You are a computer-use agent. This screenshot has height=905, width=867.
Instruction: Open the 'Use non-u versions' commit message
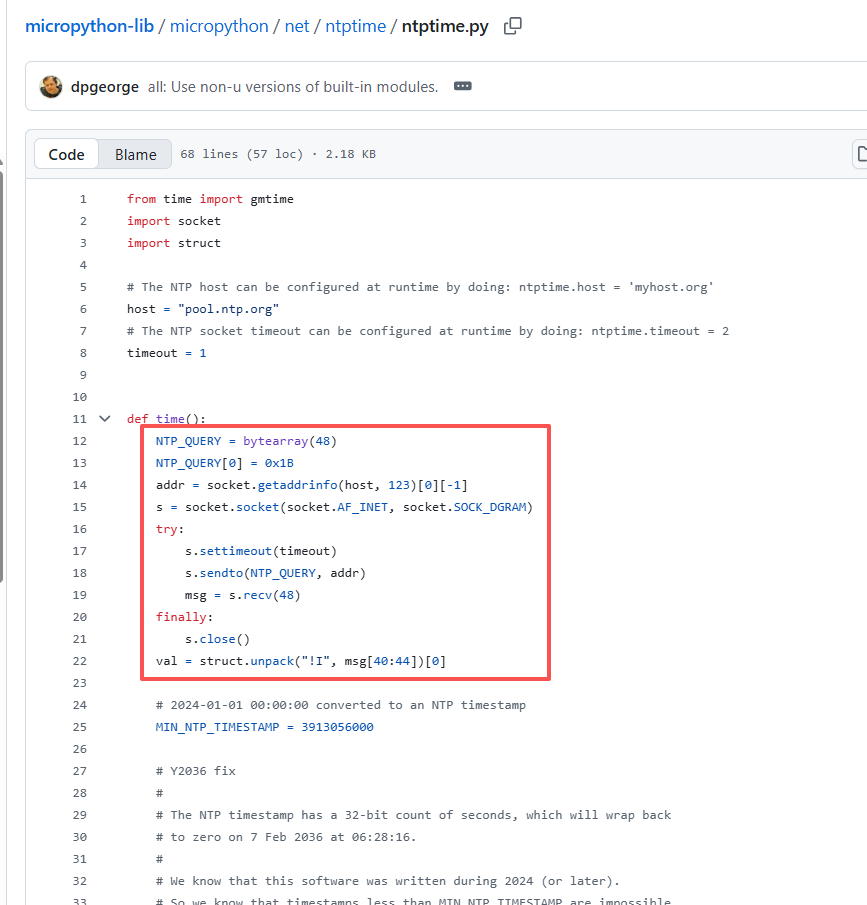coord(304,87)
